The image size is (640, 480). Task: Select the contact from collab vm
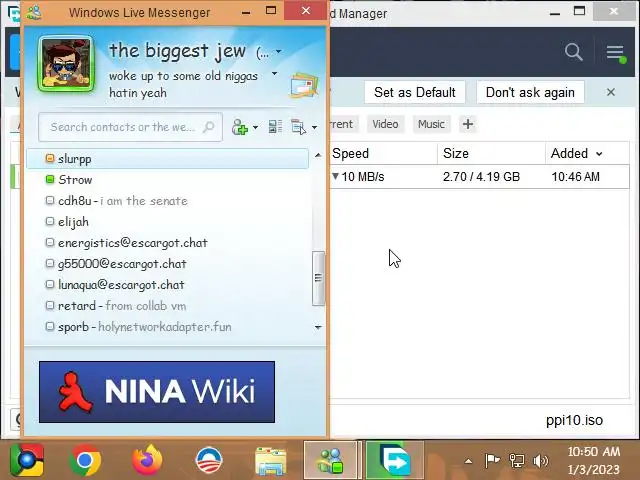pos(167,306)
